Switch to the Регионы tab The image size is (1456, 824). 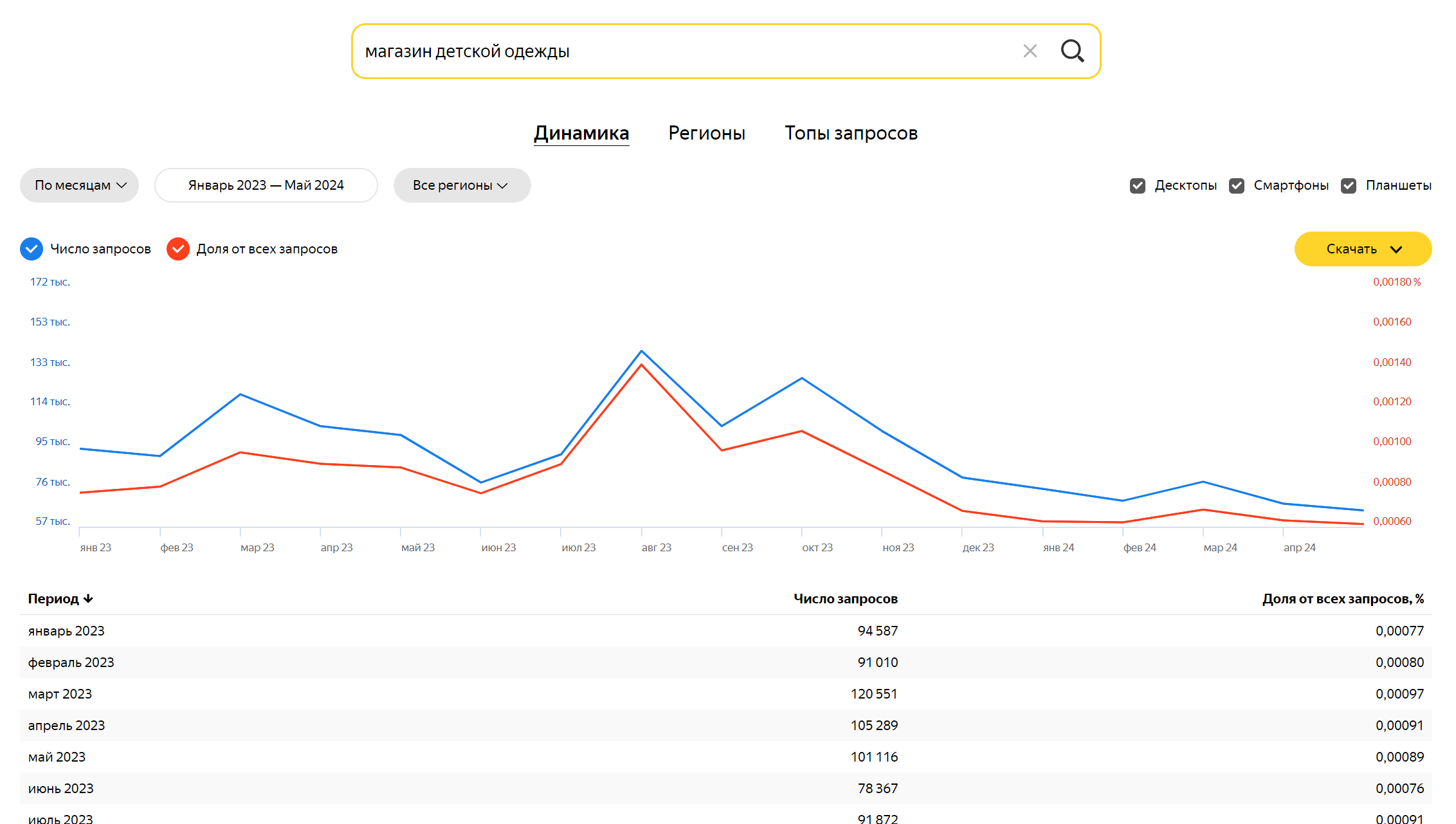tap(707, 133)
